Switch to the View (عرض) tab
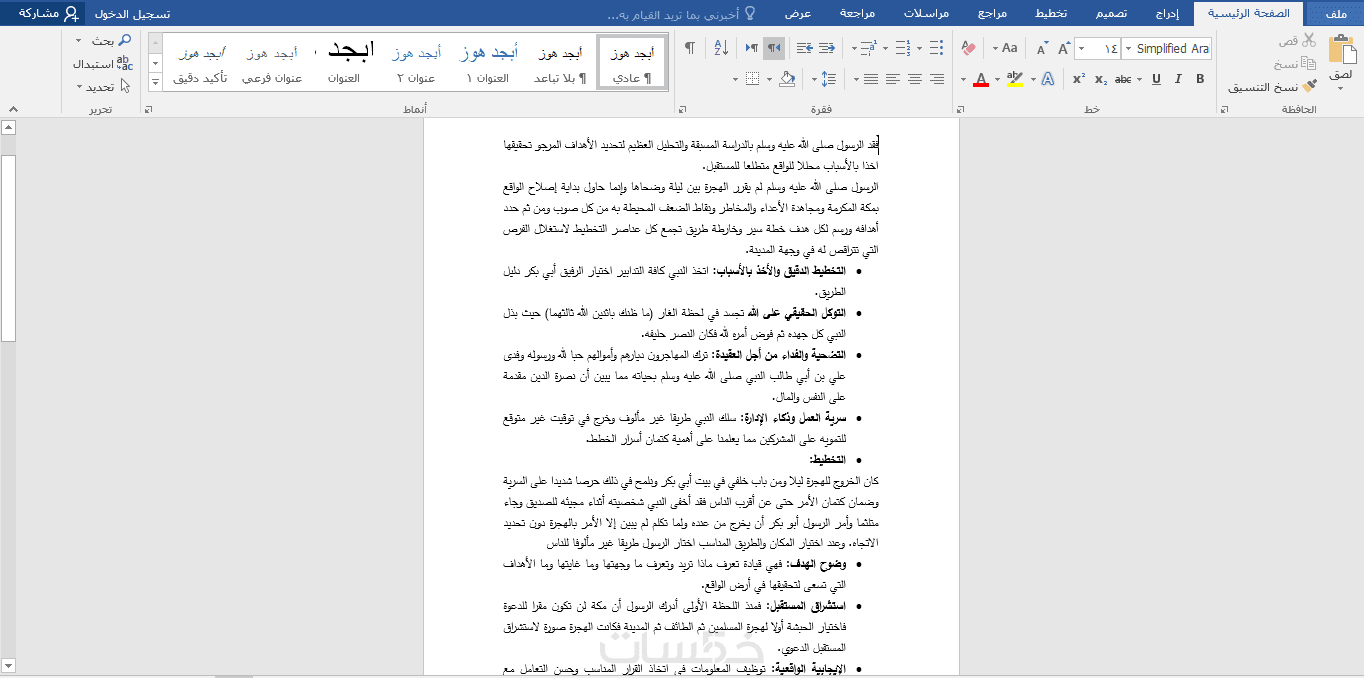This screenshot has width=1364, height=678. coord(797,13)
